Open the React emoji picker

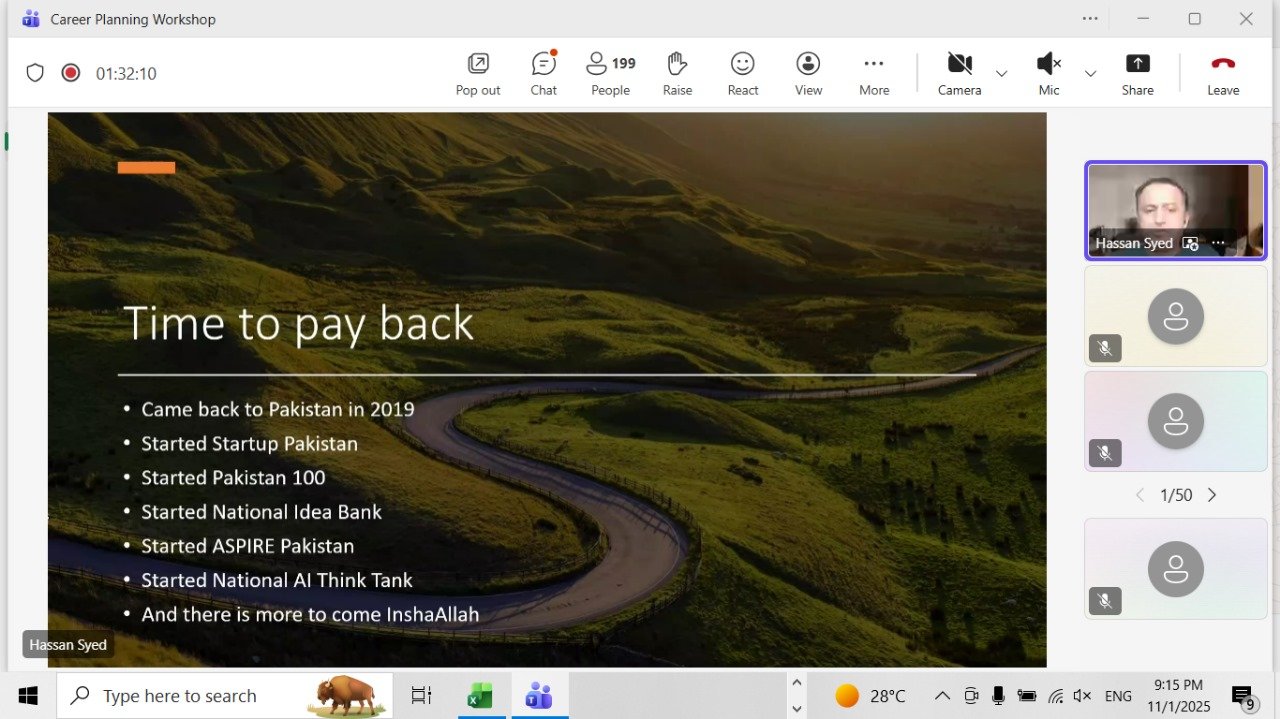click(x=742, y=73)
